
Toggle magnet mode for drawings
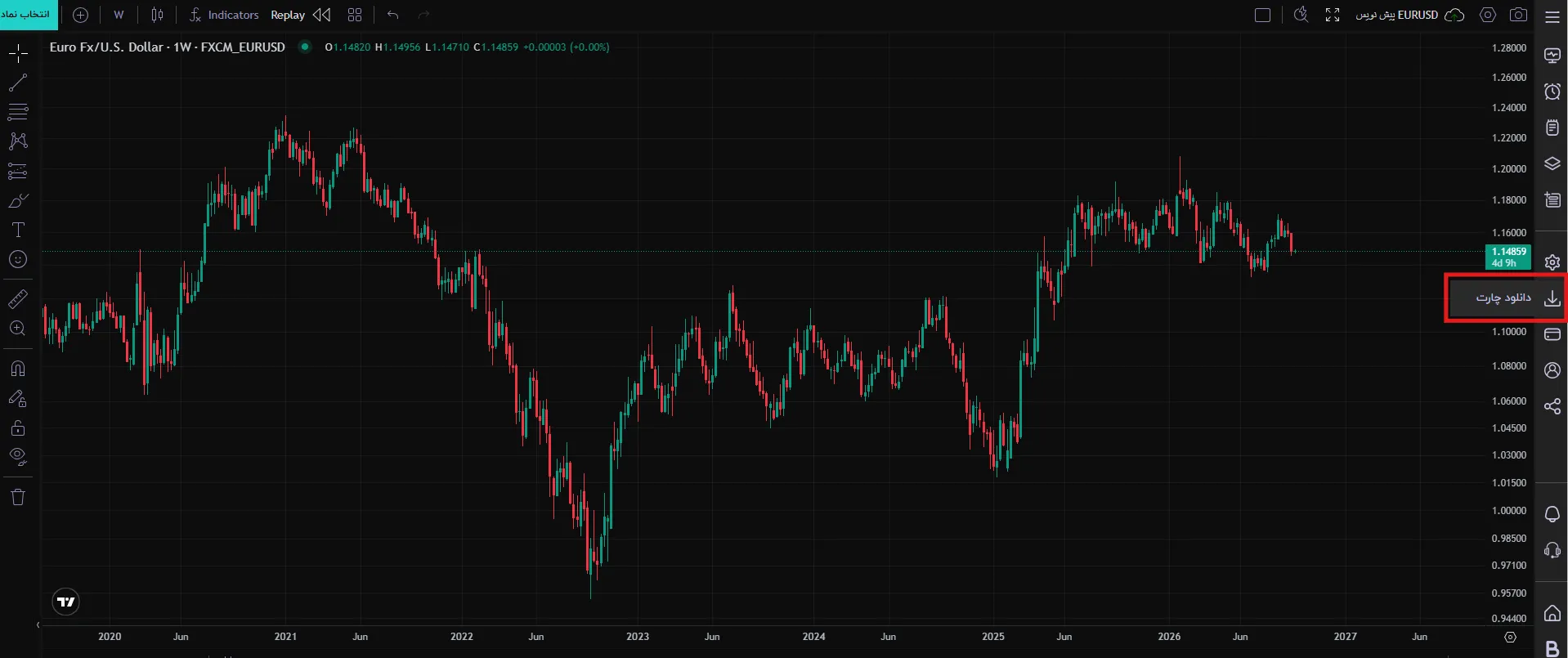pyautogui.click(x=18, y=369)
